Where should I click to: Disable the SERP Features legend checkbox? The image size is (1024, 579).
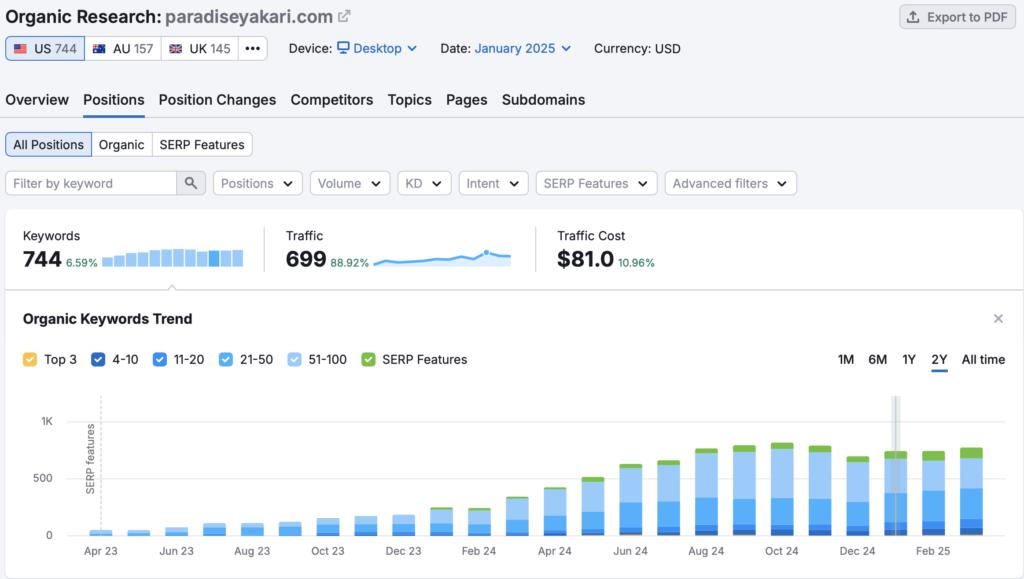[x=369, y=359]
